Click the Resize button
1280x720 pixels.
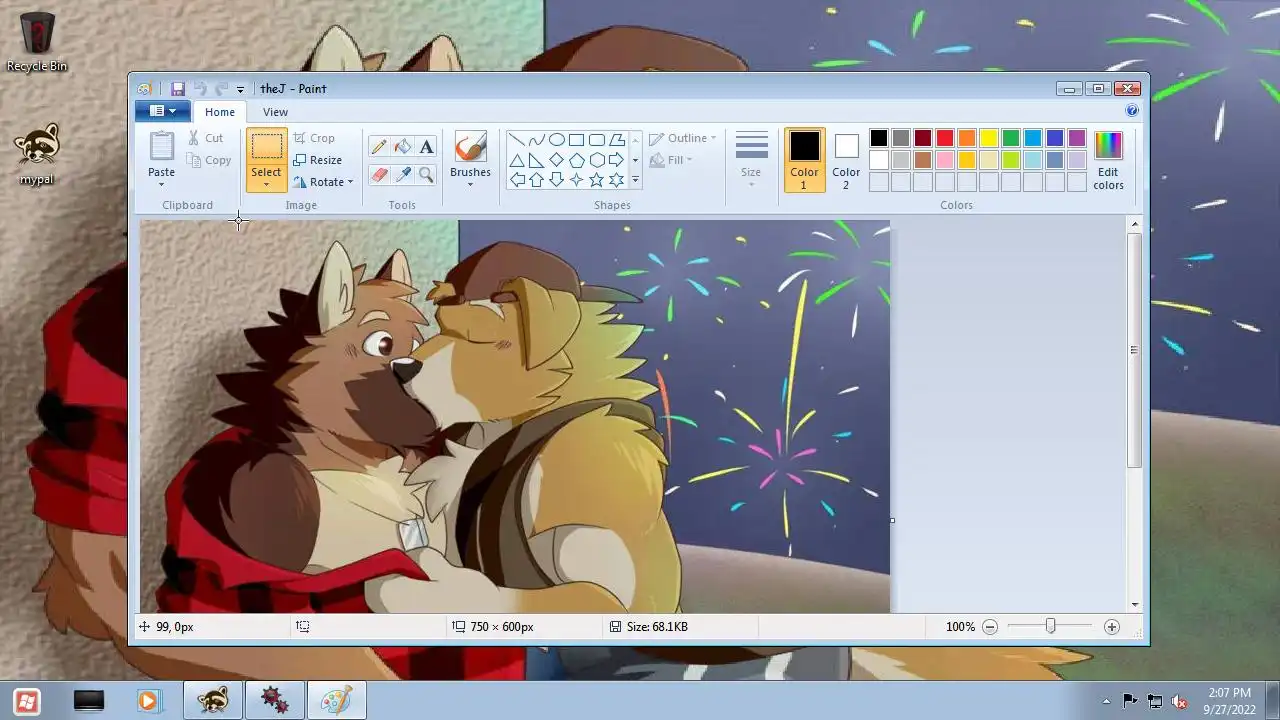317,160
